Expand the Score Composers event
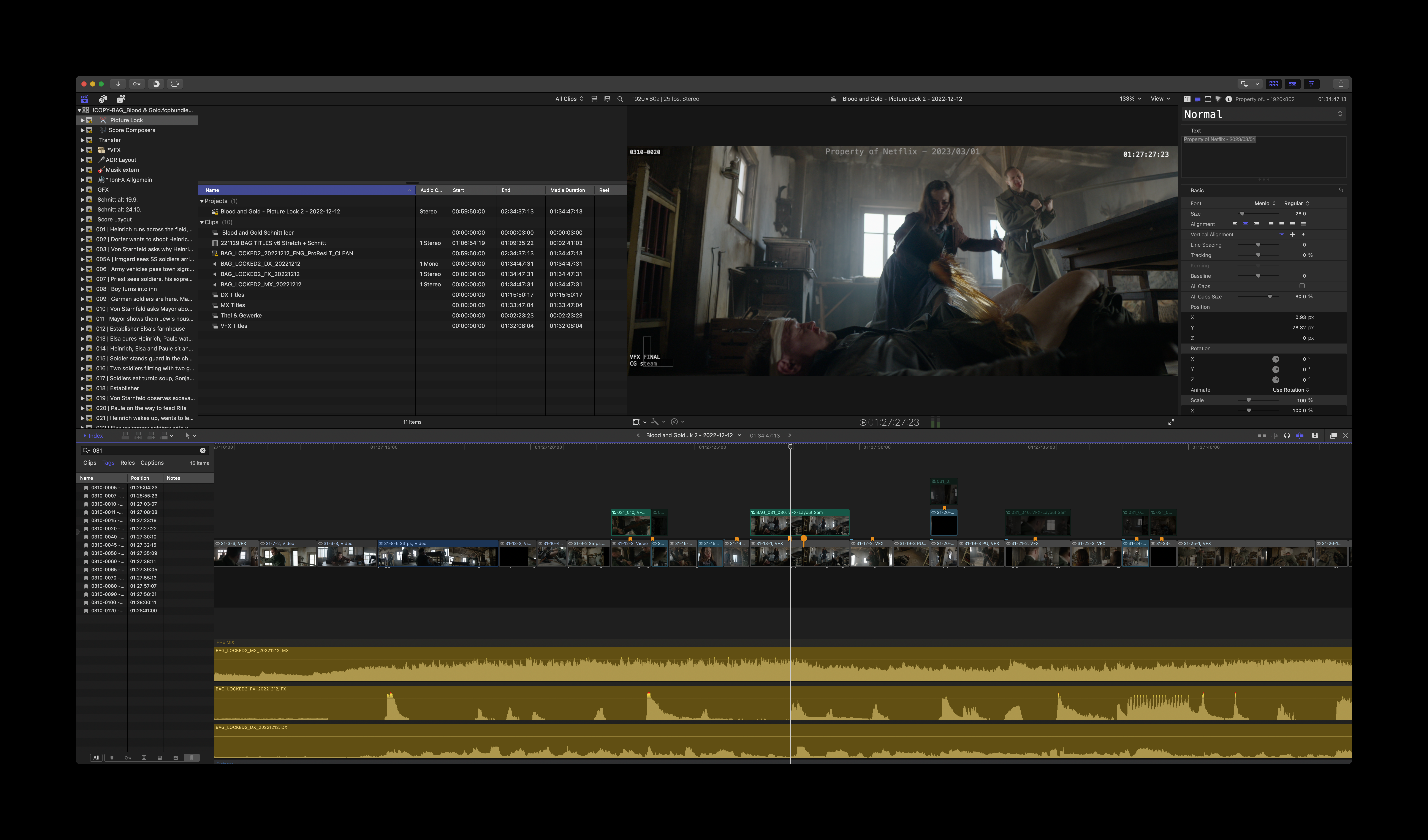The image size is (1428, 840). [x=82, y=130]
